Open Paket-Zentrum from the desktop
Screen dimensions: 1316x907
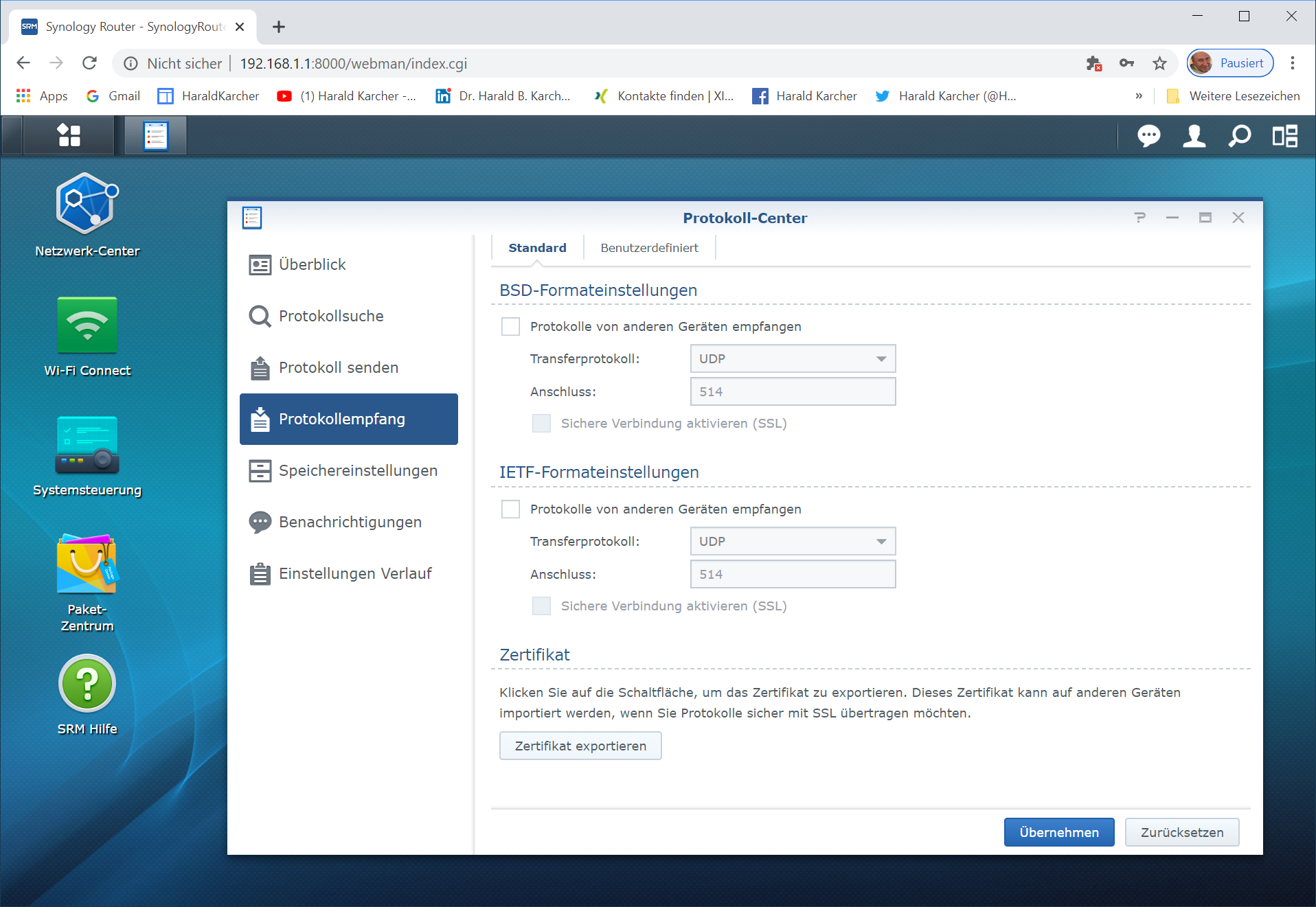87,564
